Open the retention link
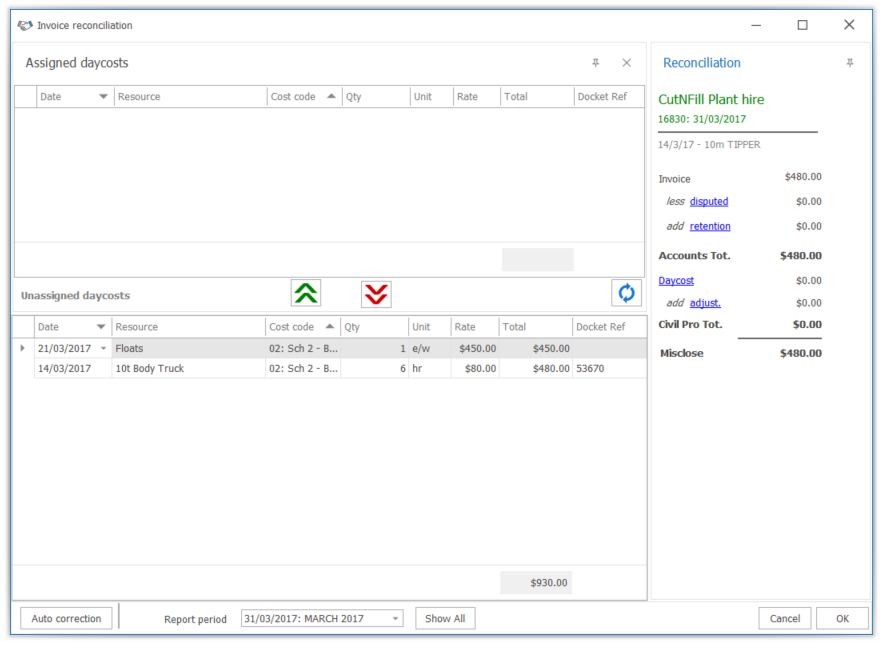Image resolution: width=886 pixels, height=648 pixels. (x=710, y=227)
